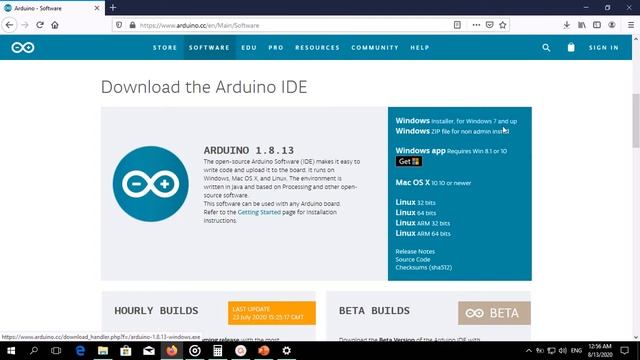Open Microsoft Store from taskbar
Image resolution: width=640 pixels, height=360 pixels.
126,351
